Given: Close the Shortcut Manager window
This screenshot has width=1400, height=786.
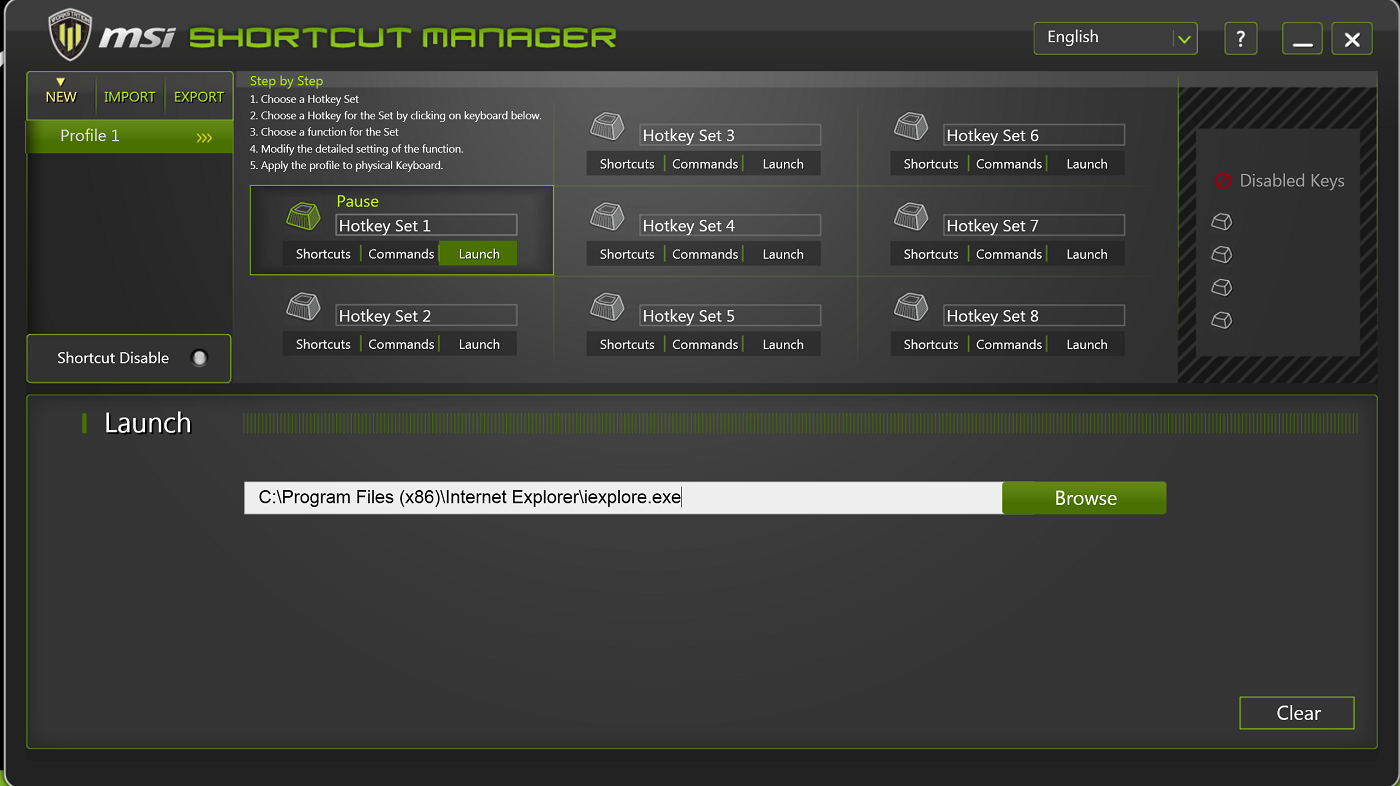Looking at the screenshot, I should point(1352,39).
